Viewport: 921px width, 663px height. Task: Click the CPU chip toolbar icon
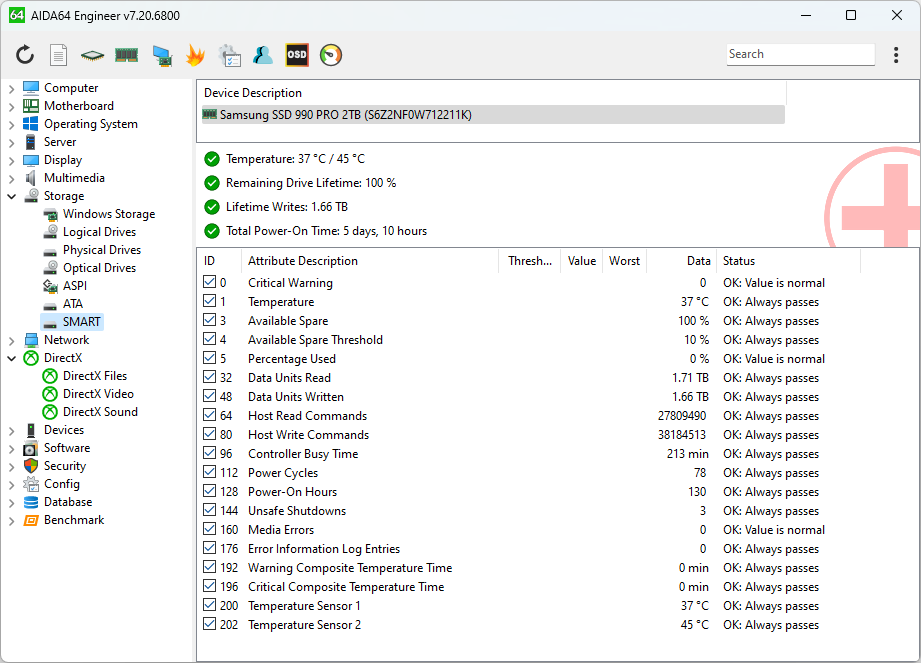pyautogui.click(x=93, y=55)
